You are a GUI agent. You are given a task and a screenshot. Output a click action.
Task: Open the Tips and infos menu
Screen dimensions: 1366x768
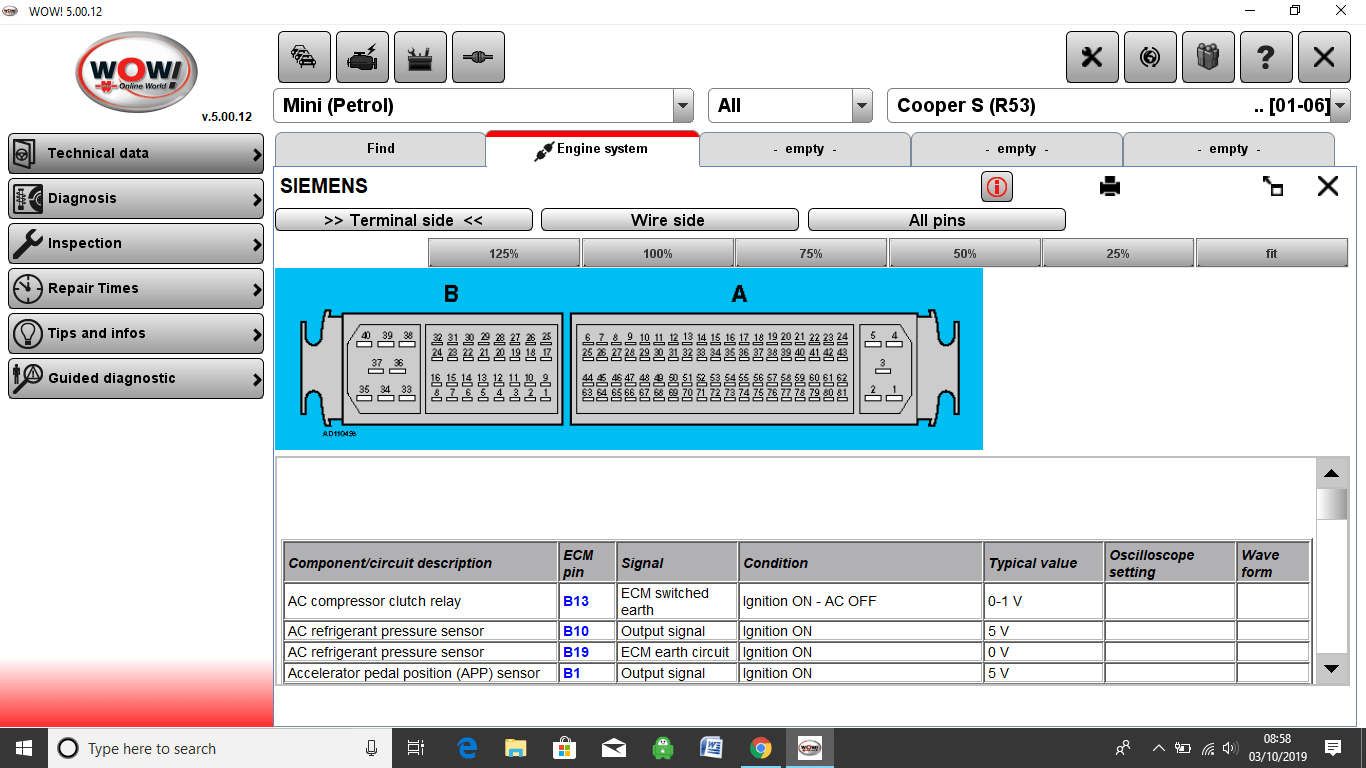(136, 334)
